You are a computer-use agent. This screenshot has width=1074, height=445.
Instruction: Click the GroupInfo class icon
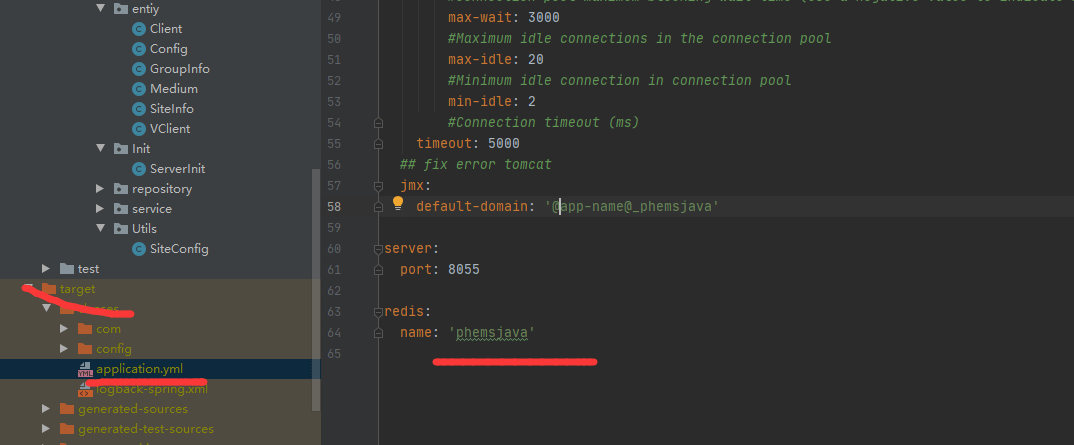coord(139,69)
